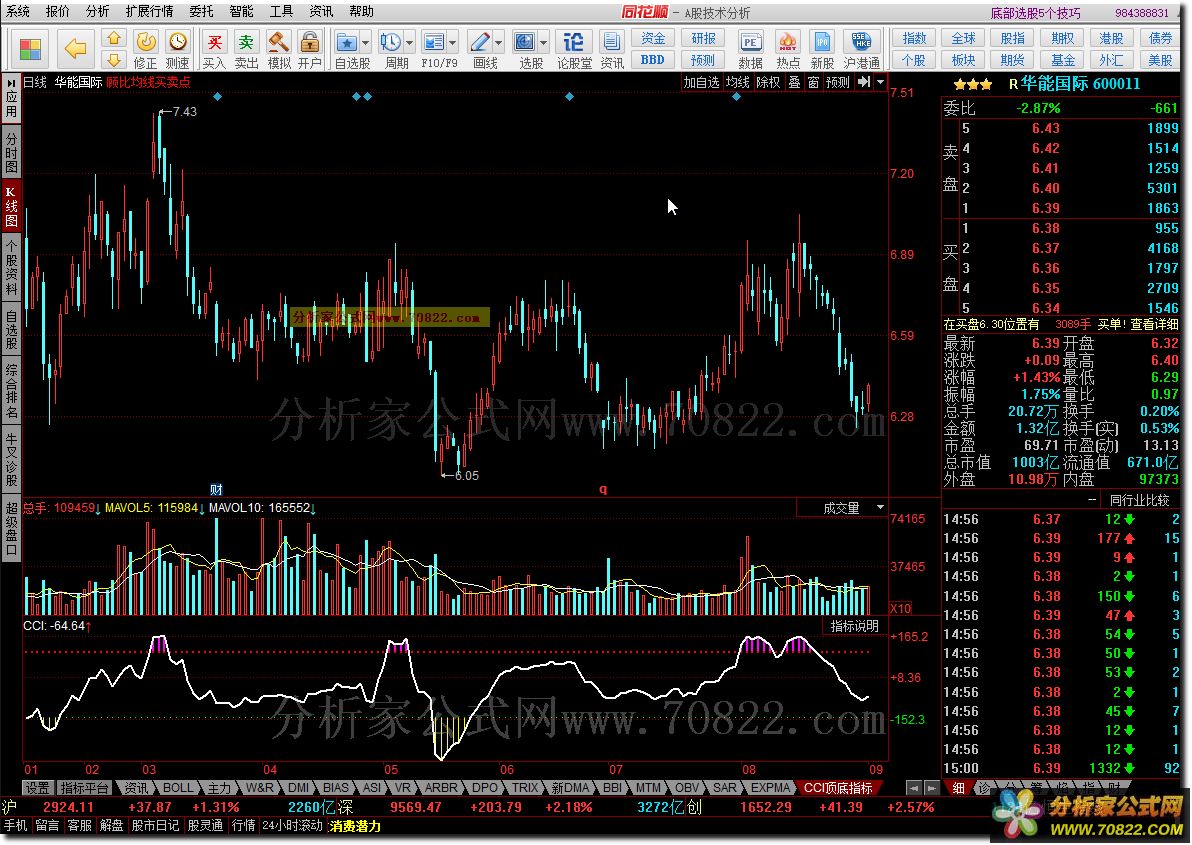Open the 同行业比较 panel option
Image resolution: width=1192 pixels, height=845 pixels.
[x=1139, y=500]
